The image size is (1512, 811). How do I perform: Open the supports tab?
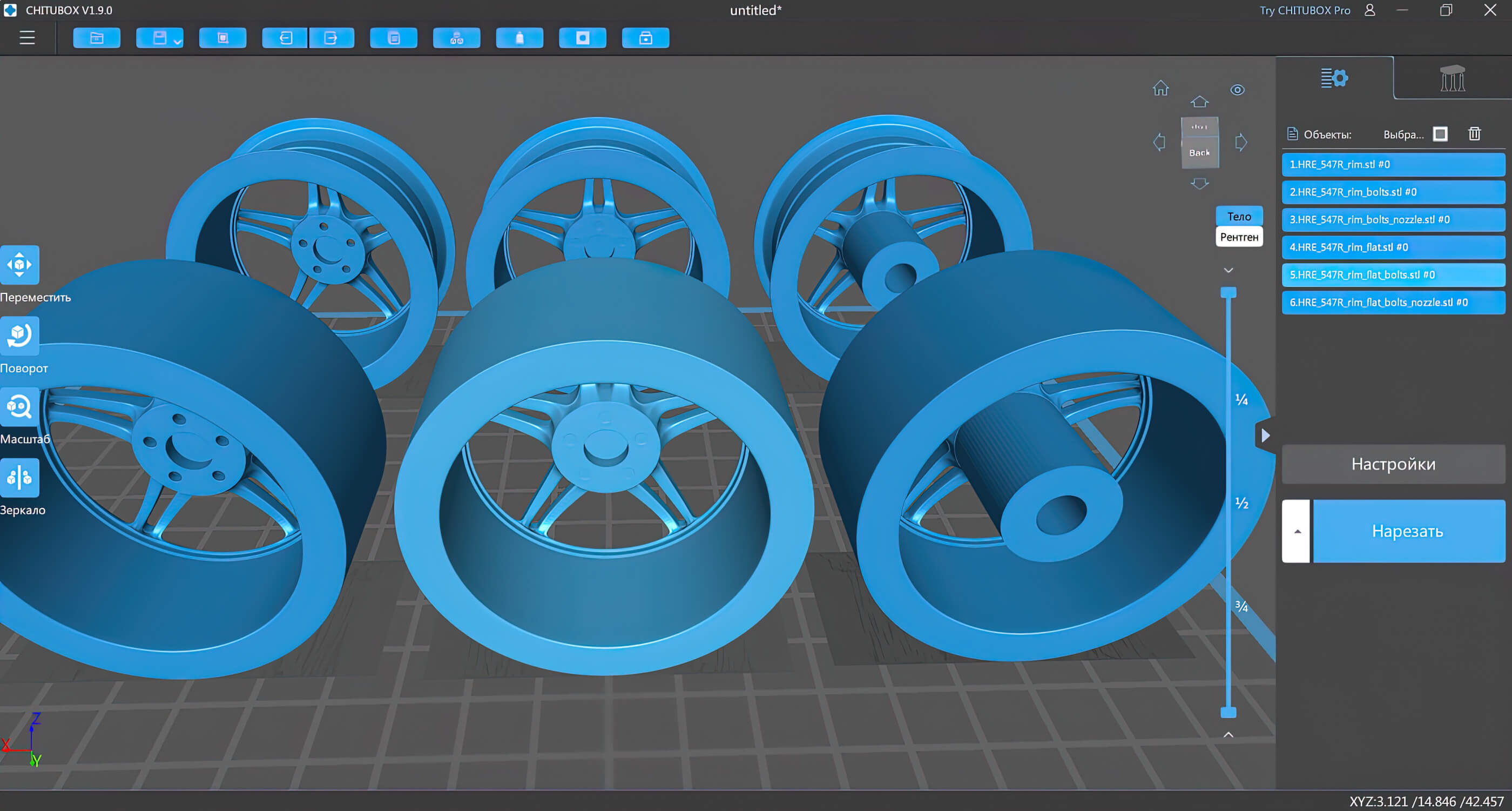point(1453,77)
